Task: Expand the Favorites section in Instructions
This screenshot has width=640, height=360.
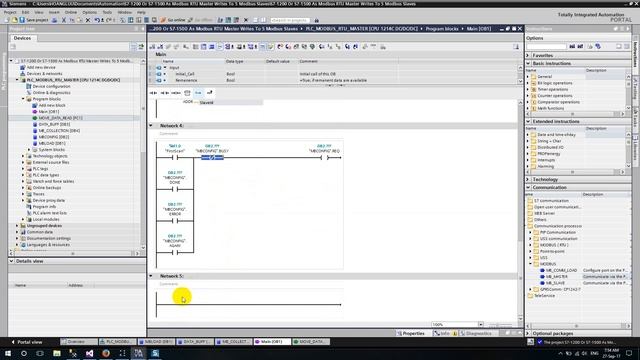Action: 528,56
